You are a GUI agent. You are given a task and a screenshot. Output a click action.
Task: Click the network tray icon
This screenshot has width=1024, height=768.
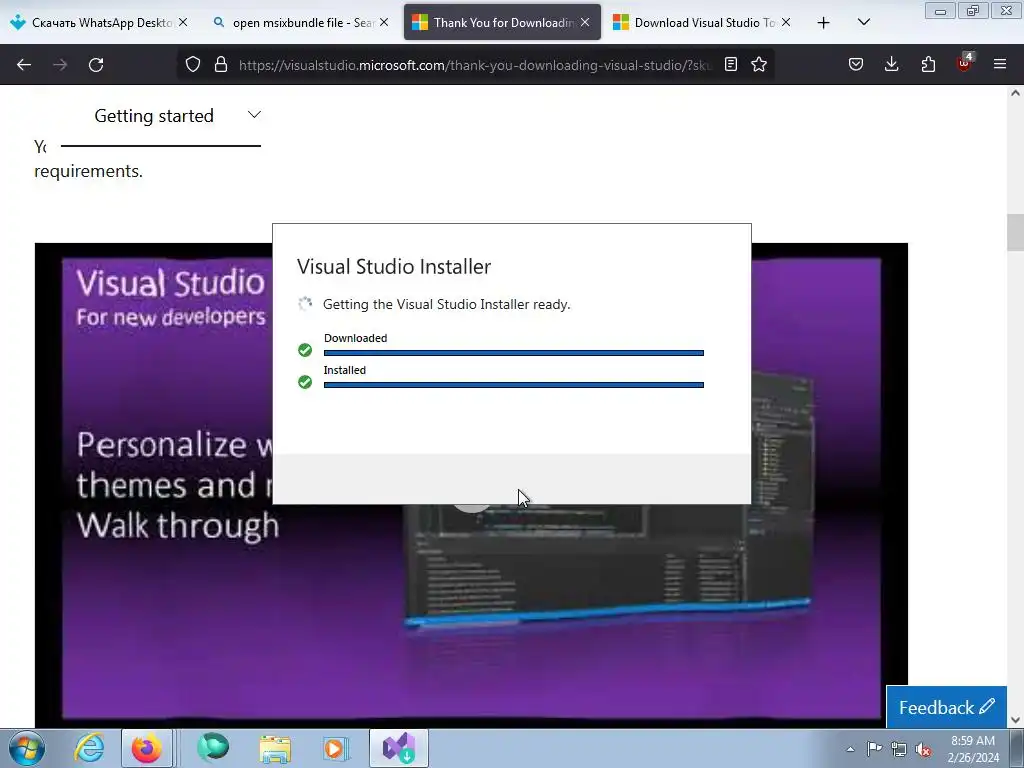[x=899, y=749]
